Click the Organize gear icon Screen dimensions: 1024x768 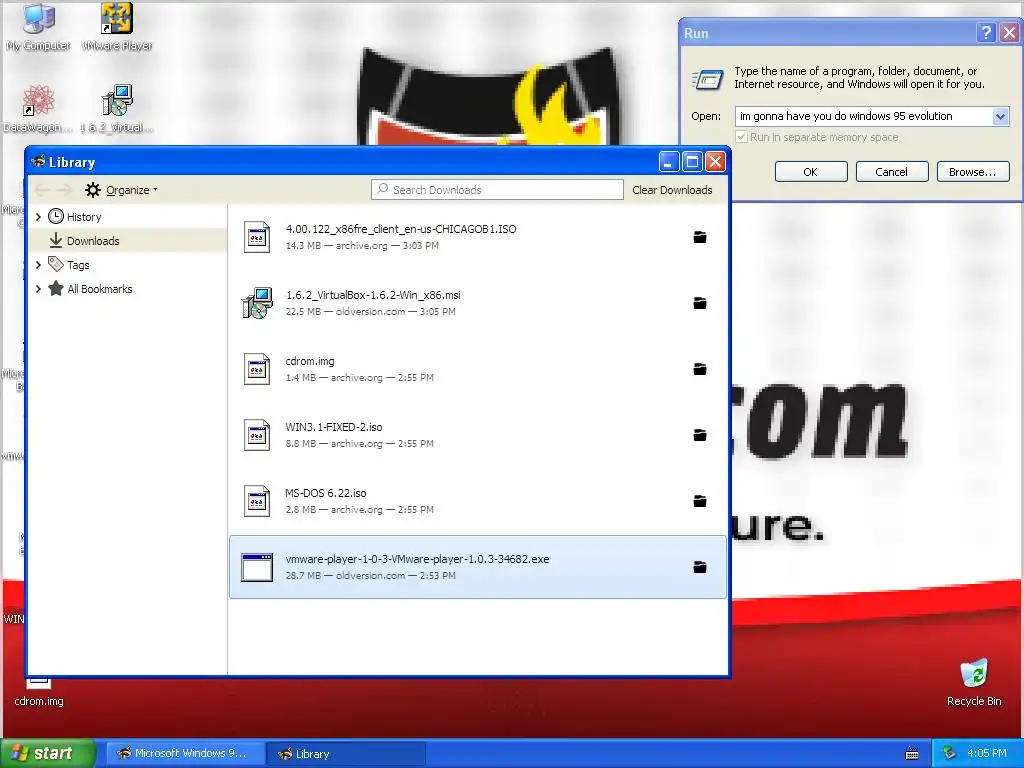93,190
